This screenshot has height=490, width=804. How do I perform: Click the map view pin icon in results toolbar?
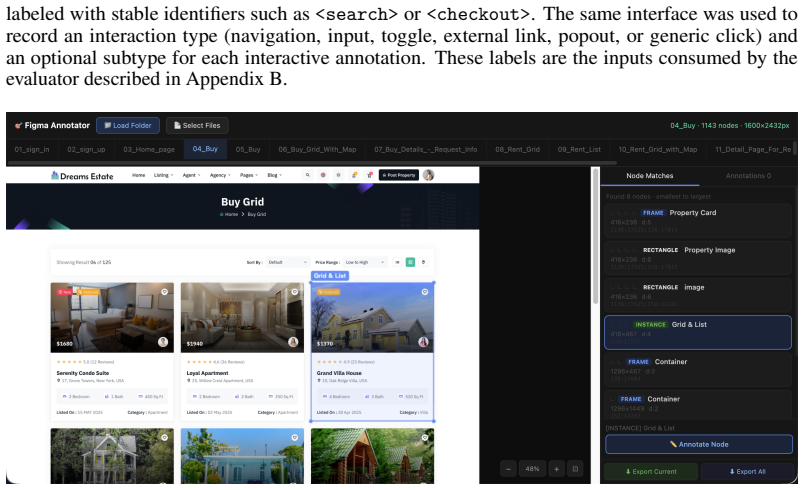pyautogui.click(x=424, y=262)
